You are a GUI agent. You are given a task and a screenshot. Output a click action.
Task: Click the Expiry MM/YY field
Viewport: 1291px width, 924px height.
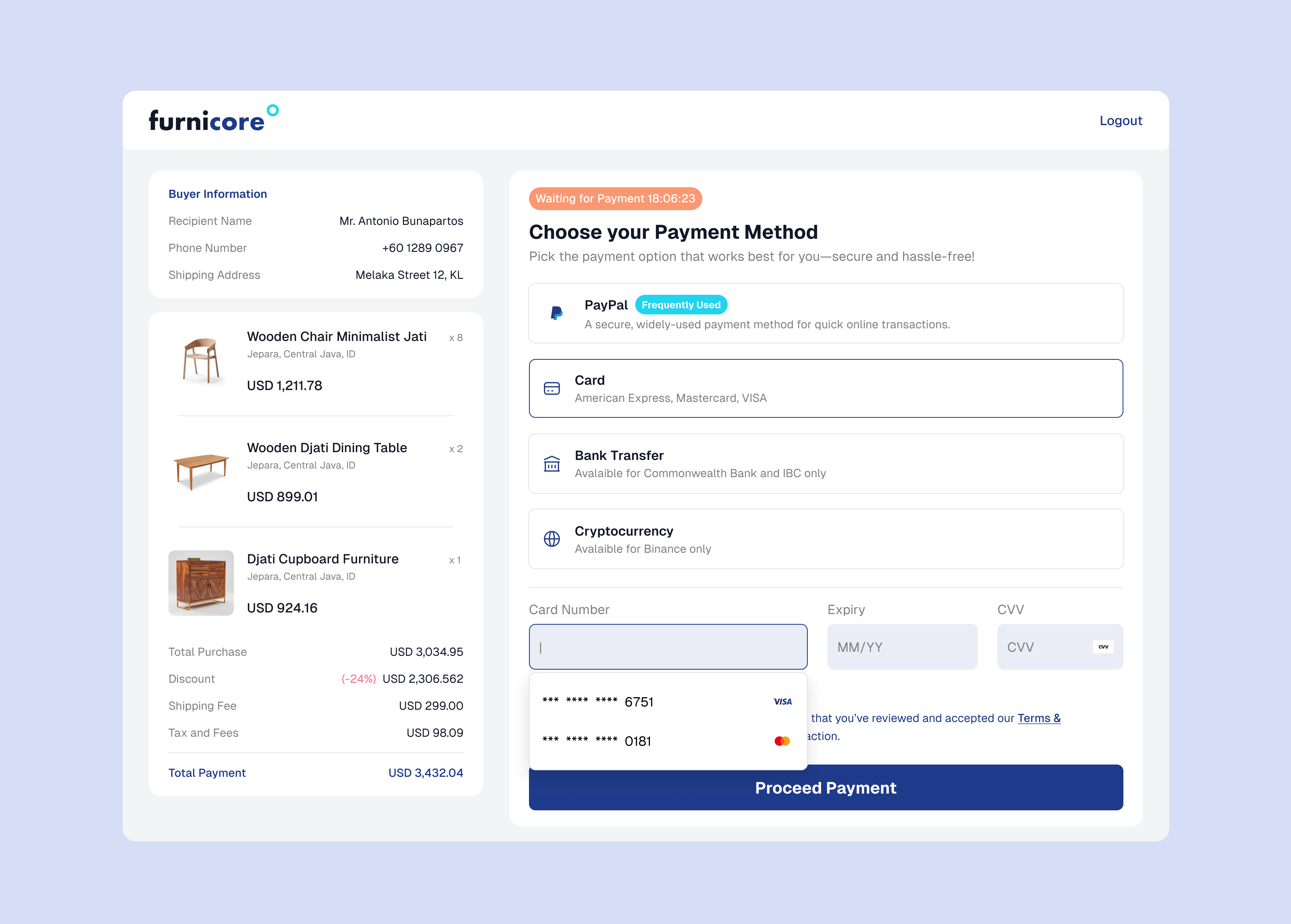coord(902,647)
